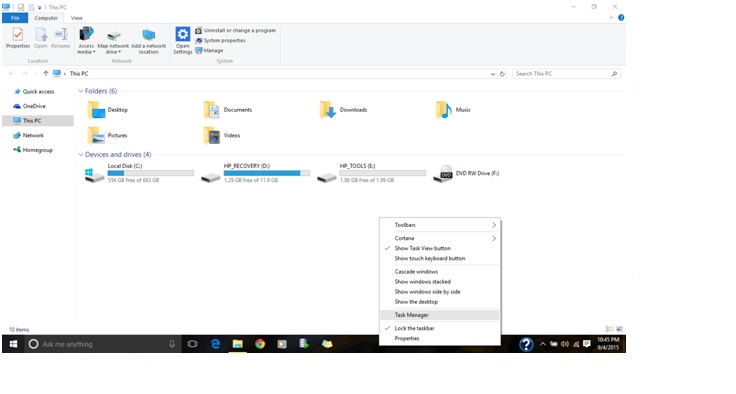The height and width of the screenshot is (394, 736).
Task: Click the Refresh button beside address bar
Action: click(502, 74)
